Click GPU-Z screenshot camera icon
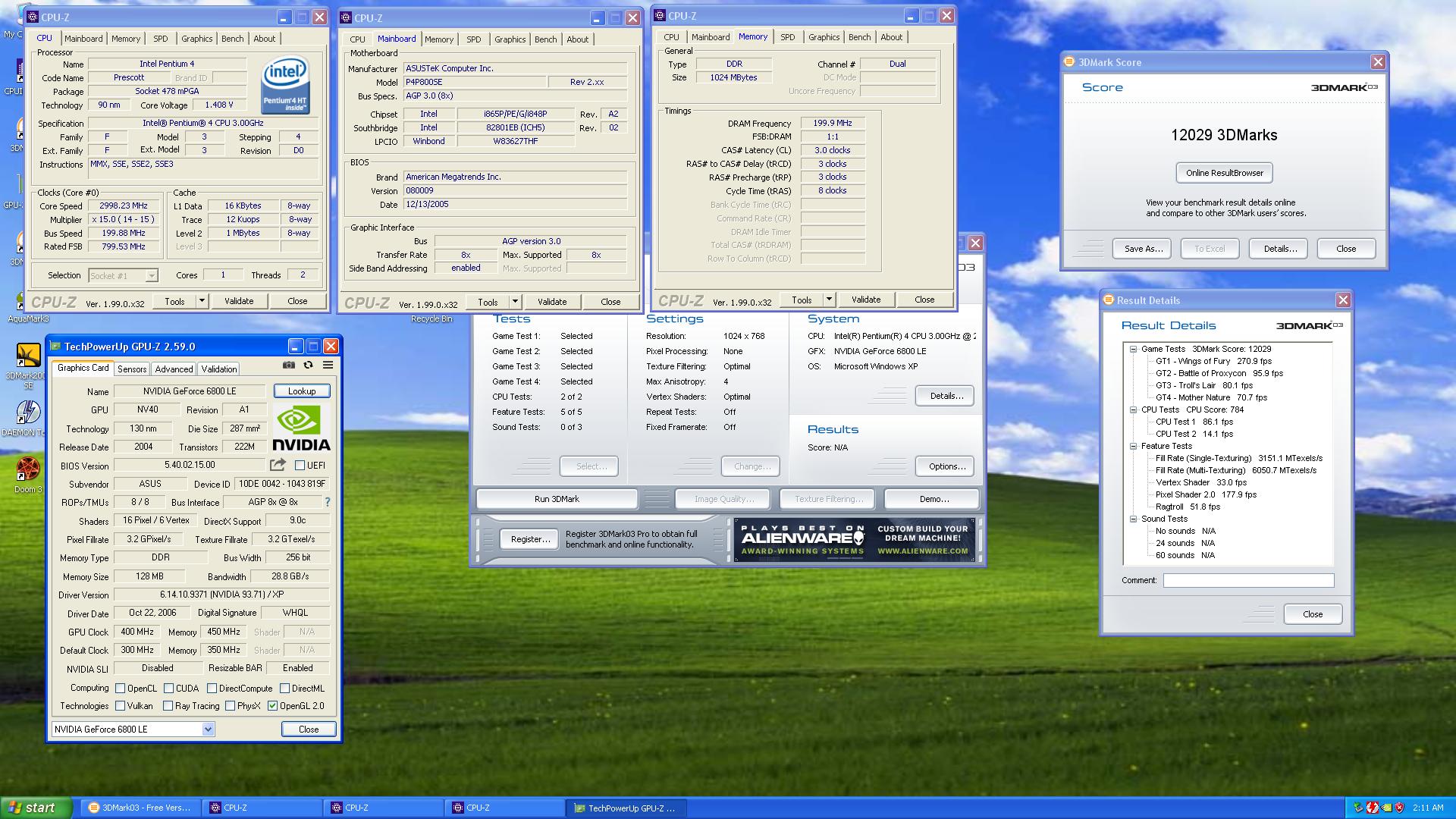This screenshot has height=819, width=1456. click(289, 365)
